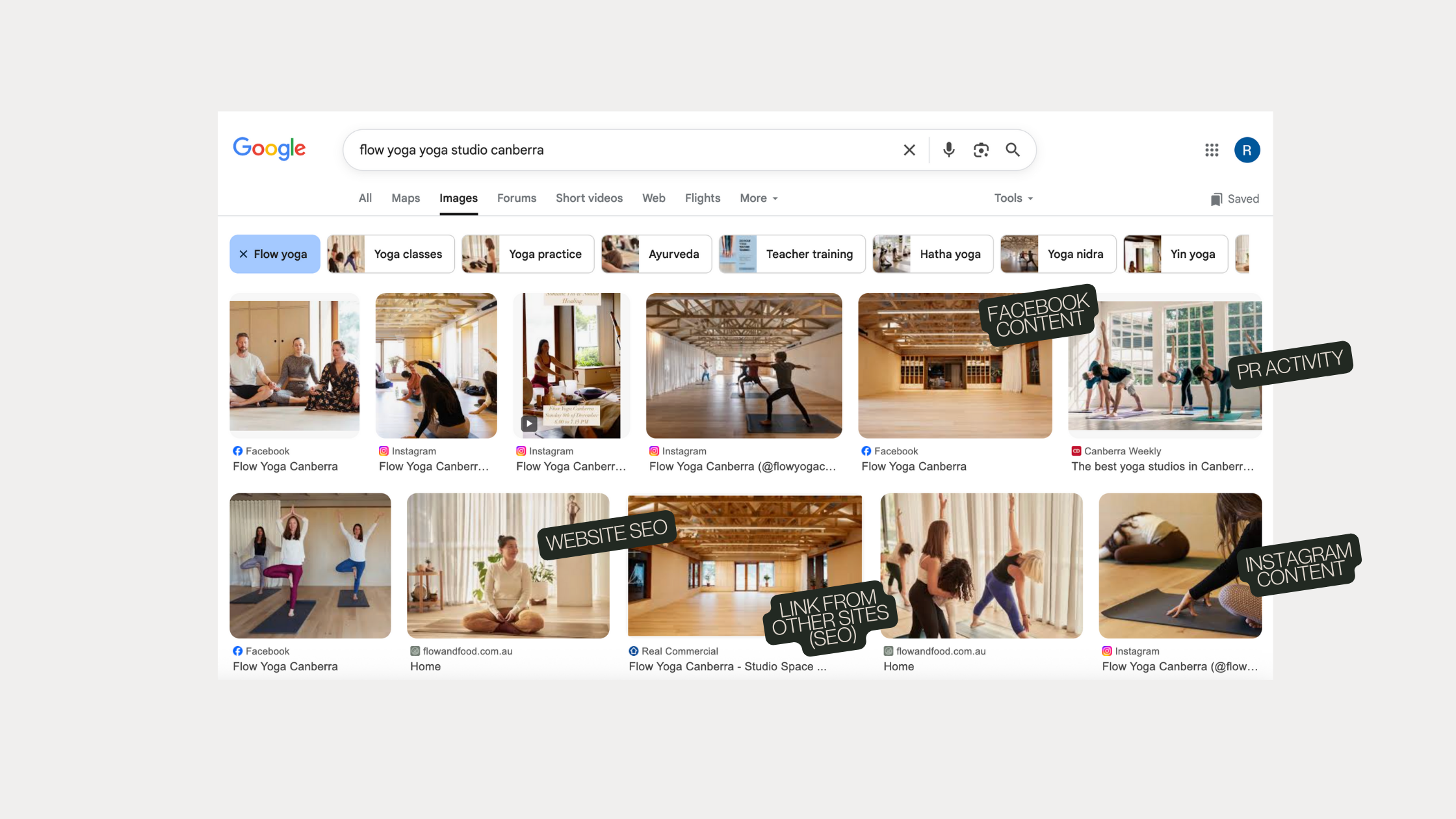Image resolution: width=1456 pixels, height=819 pixels.
Task: Play the video overlay on third thumbnail
Action: tap(529, 424)
